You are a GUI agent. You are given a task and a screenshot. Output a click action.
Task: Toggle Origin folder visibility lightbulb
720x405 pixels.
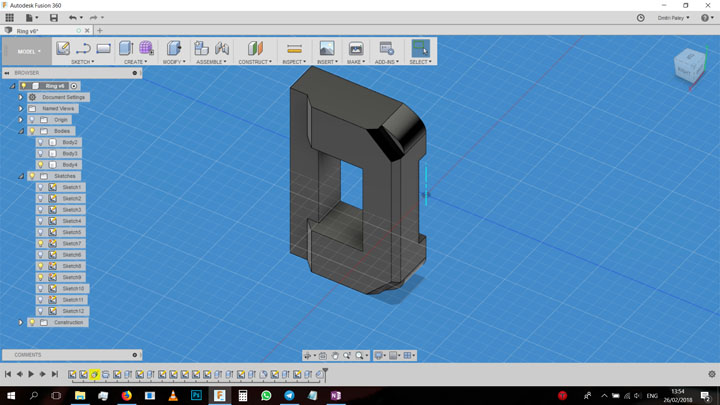32,120
